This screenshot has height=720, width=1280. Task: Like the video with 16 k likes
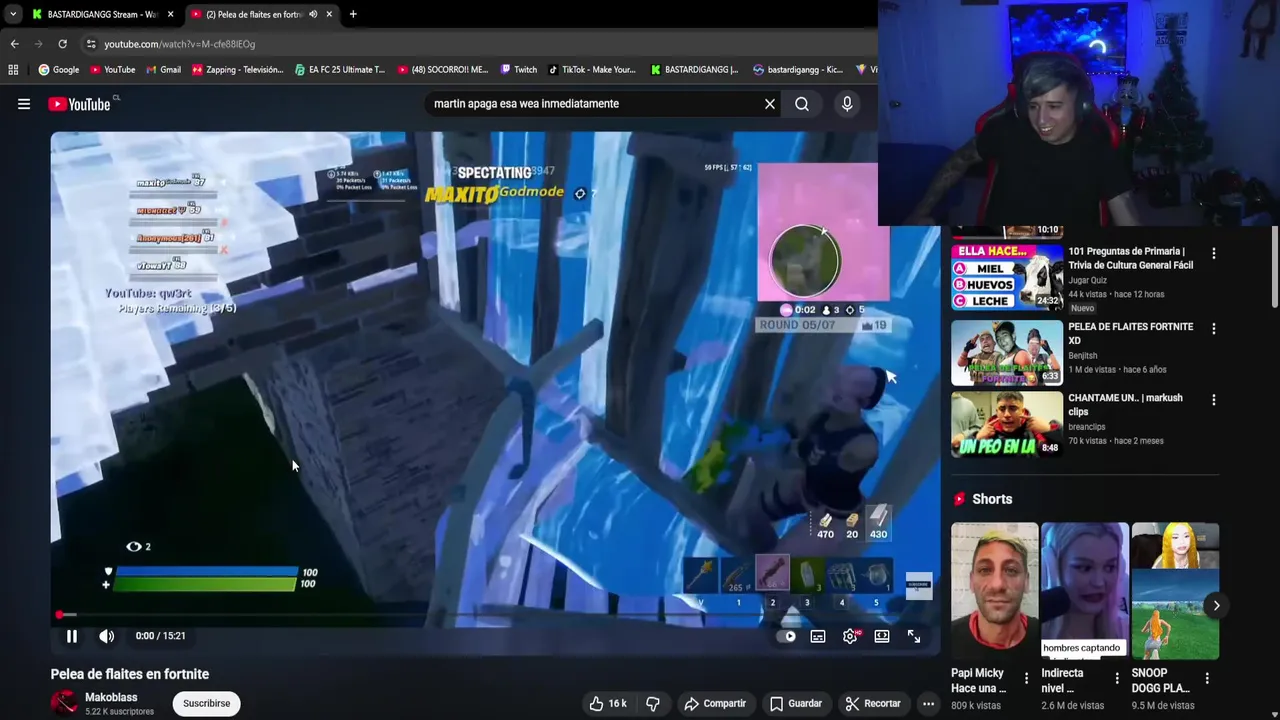pos(608,704)
